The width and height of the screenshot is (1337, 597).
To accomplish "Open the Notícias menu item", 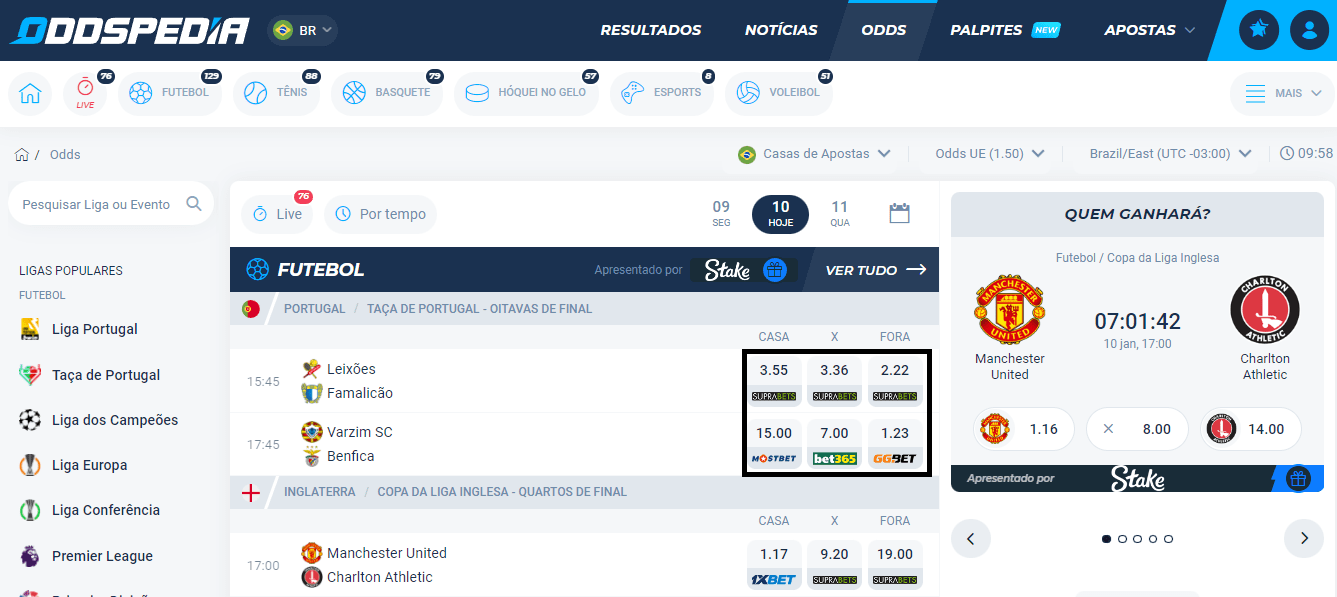I will click(x=781, y=30).
